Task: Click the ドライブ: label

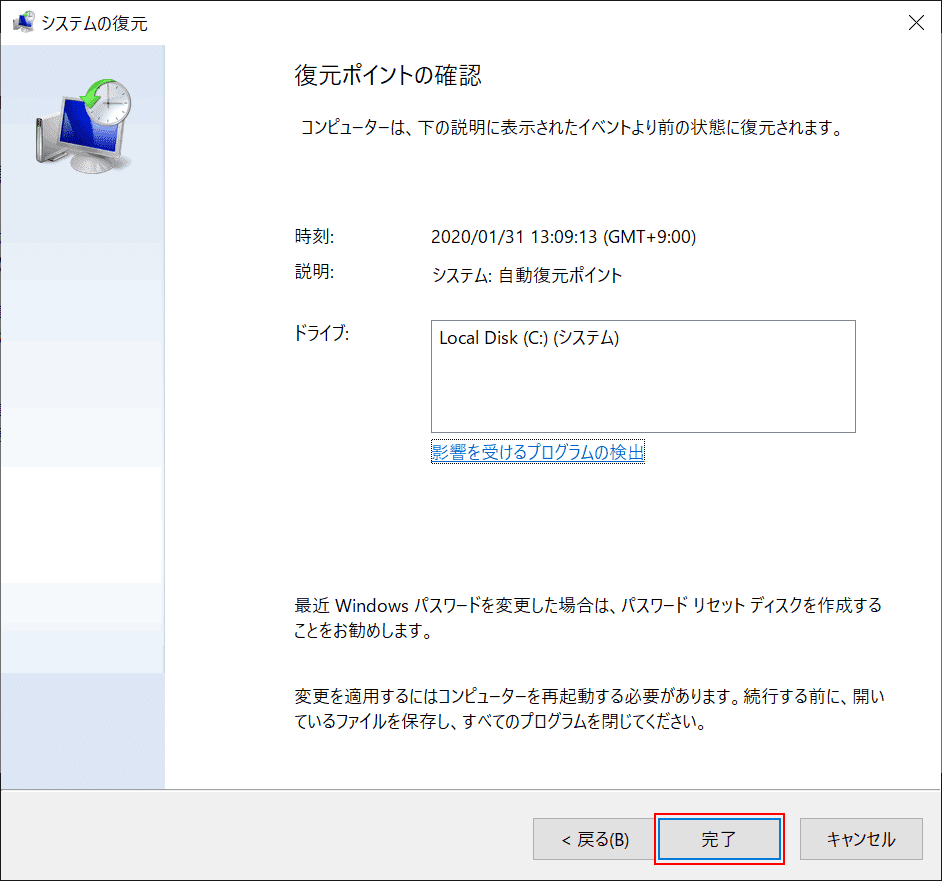Action: point(321,332)
